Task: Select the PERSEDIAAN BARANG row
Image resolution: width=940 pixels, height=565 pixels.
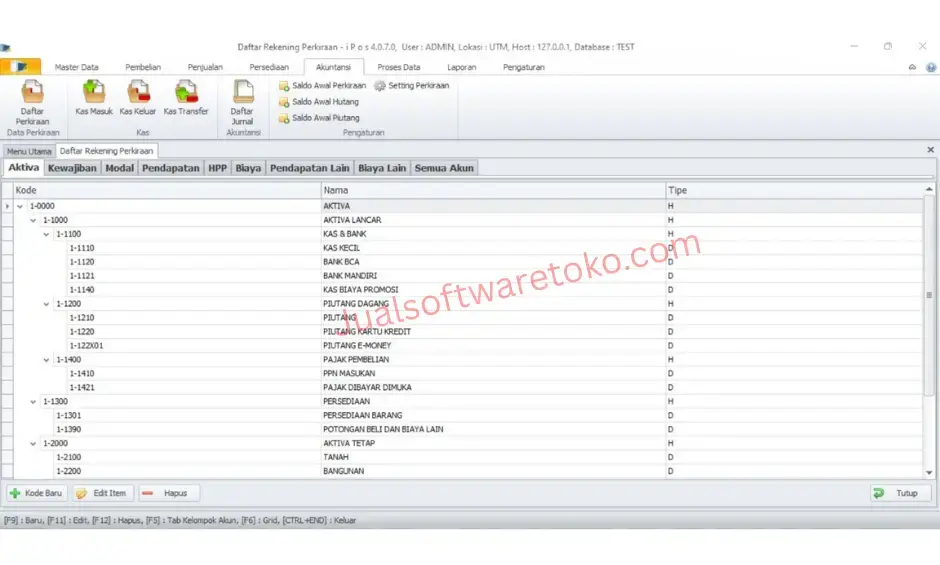Action: [468, 415]
